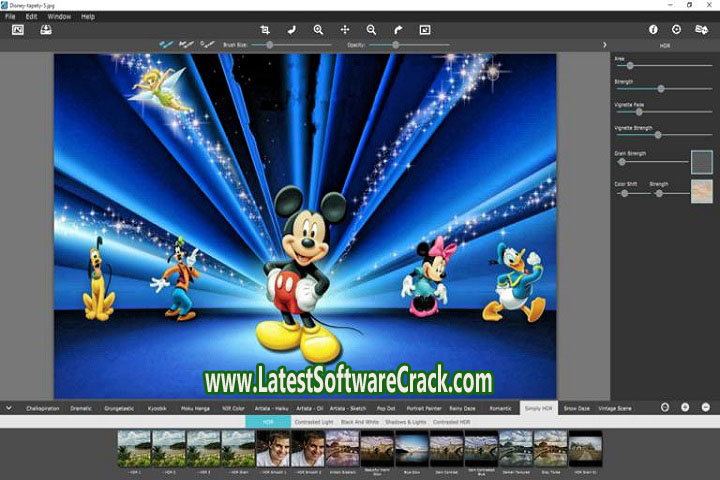The image size is (720, 480).
Task: Select the Snow Daze category
Action: 577,408
